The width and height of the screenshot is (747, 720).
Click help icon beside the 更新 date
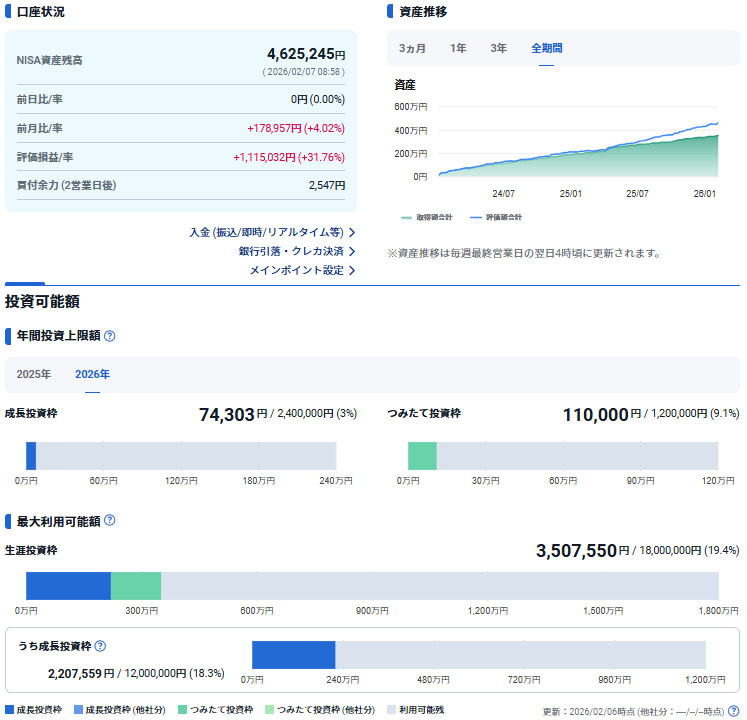click(x=733, y=711)
